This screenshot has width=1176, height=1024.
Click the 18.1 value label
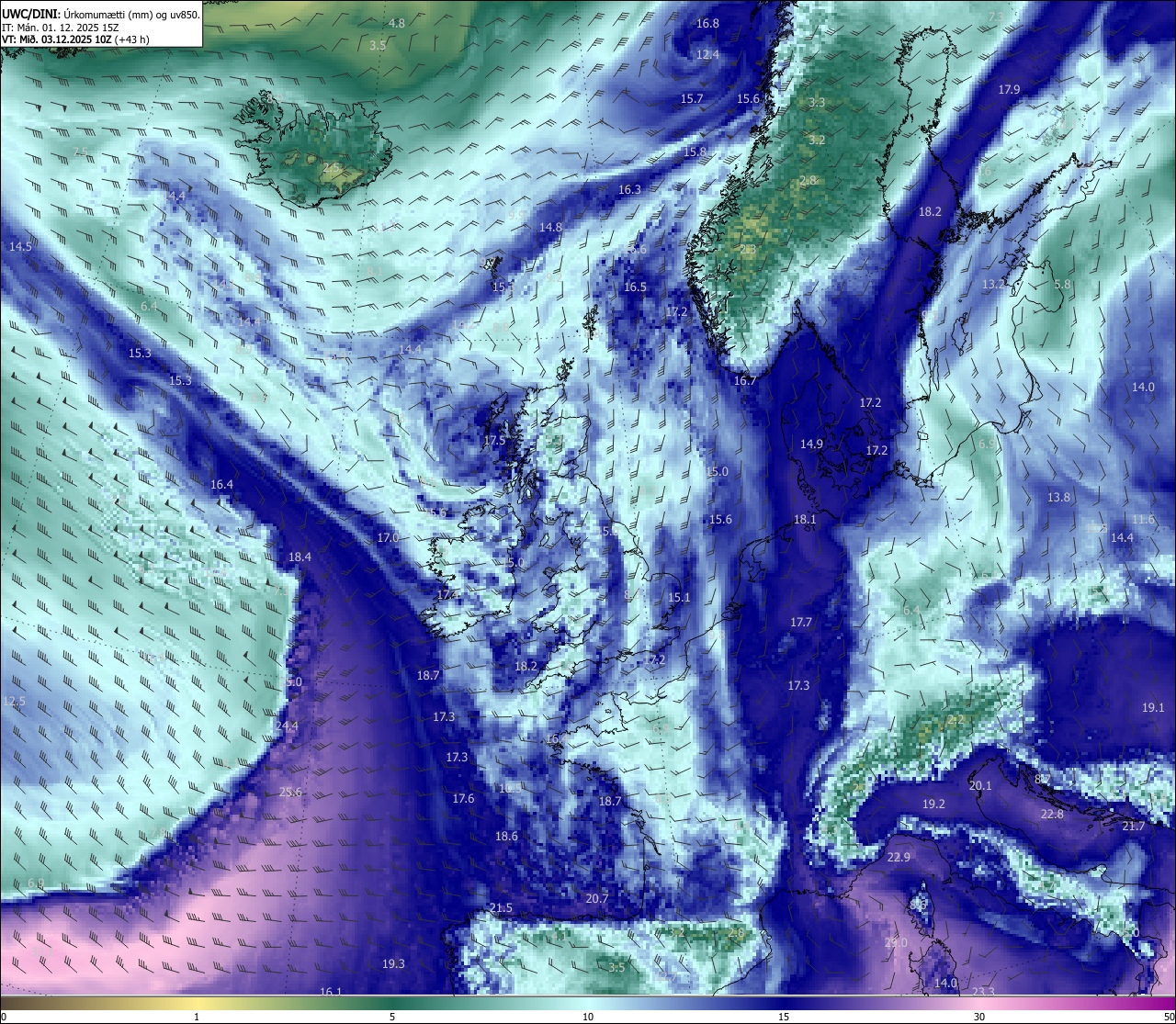pos(805,520)
